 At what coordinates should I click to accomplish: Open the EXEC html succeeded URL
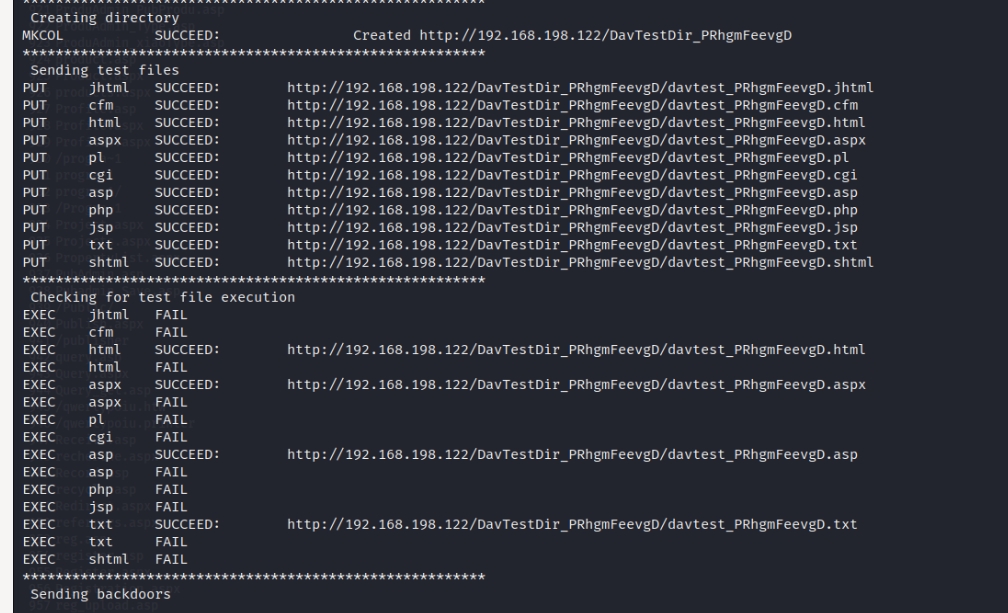coord(576,349)
